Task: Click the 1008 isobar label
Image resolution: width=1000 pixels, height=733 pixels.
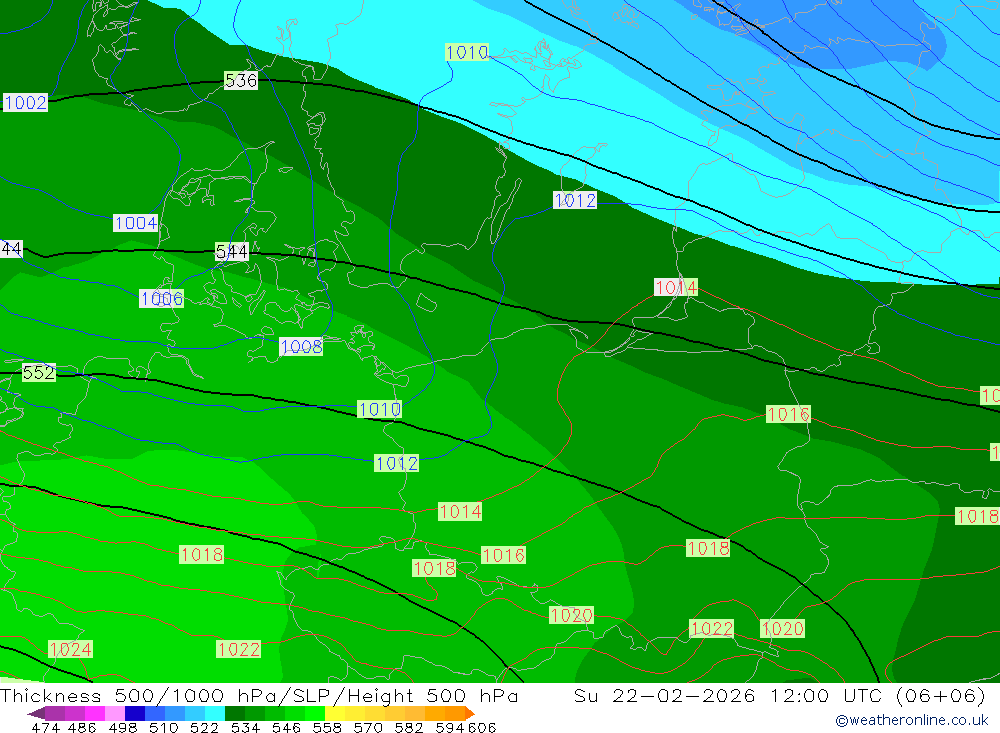Action: click(x=301, y=346)
